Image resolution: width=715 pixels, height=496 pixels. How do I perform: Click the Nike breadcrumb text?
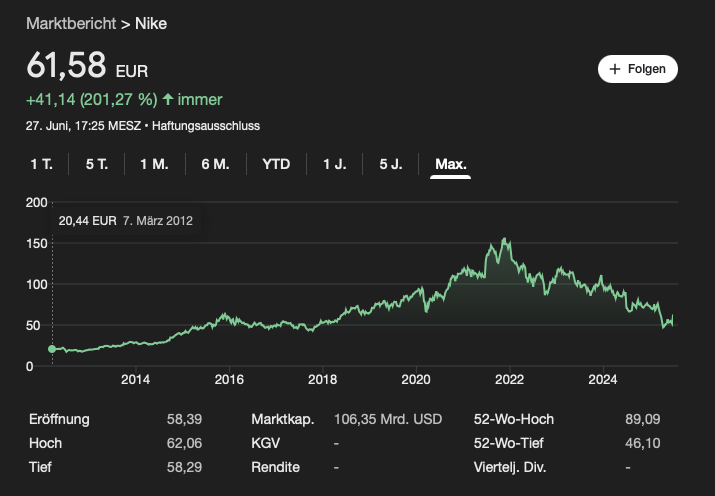151,23
